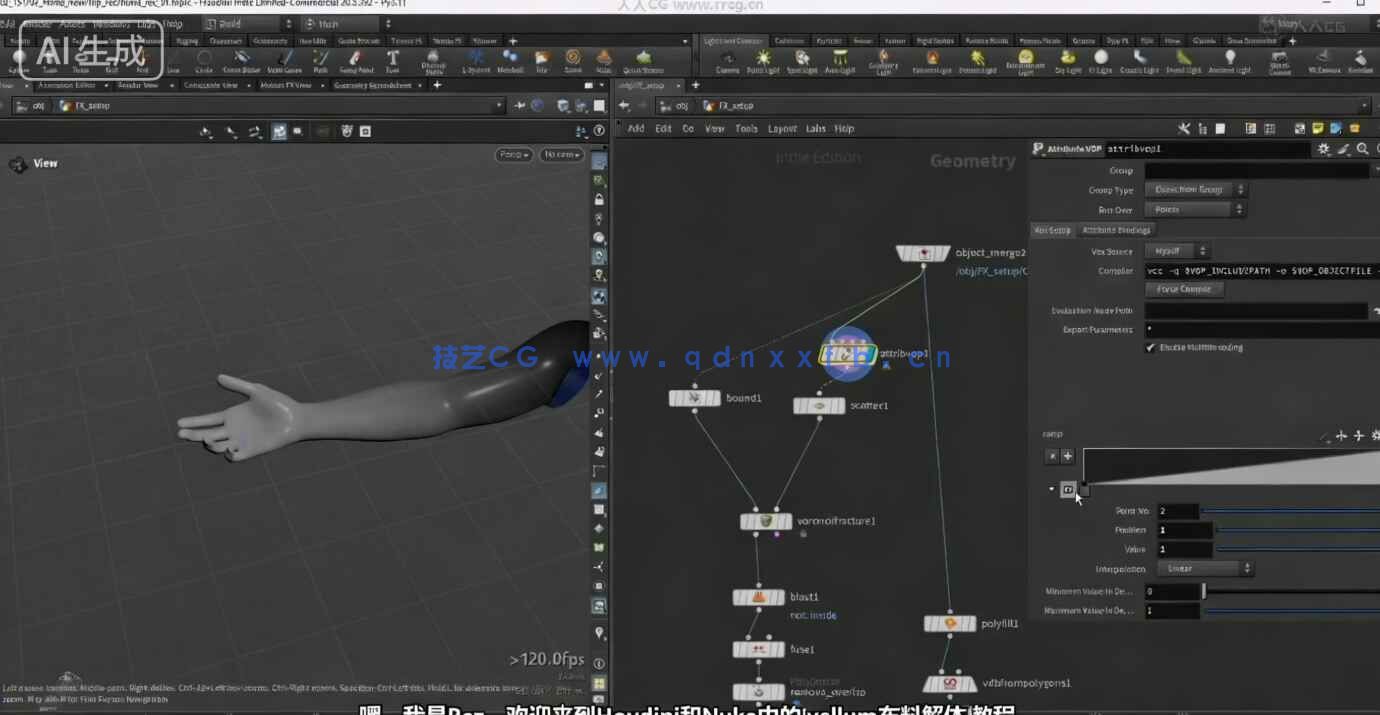Open the Interpolation dropdown set to Linear

1204,568
